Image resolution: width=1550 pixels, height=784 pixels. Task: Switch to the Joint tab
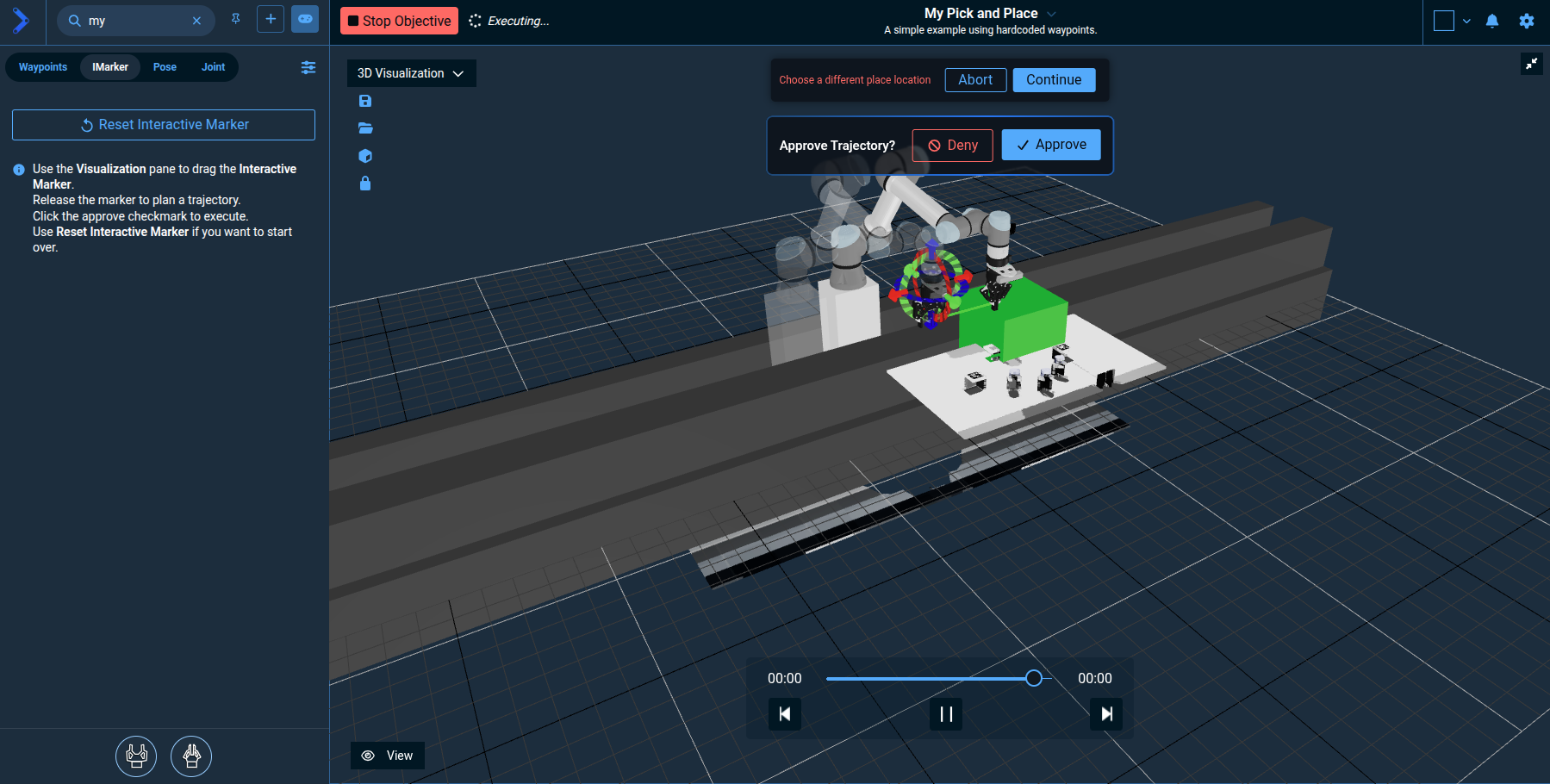pos(213,67)
